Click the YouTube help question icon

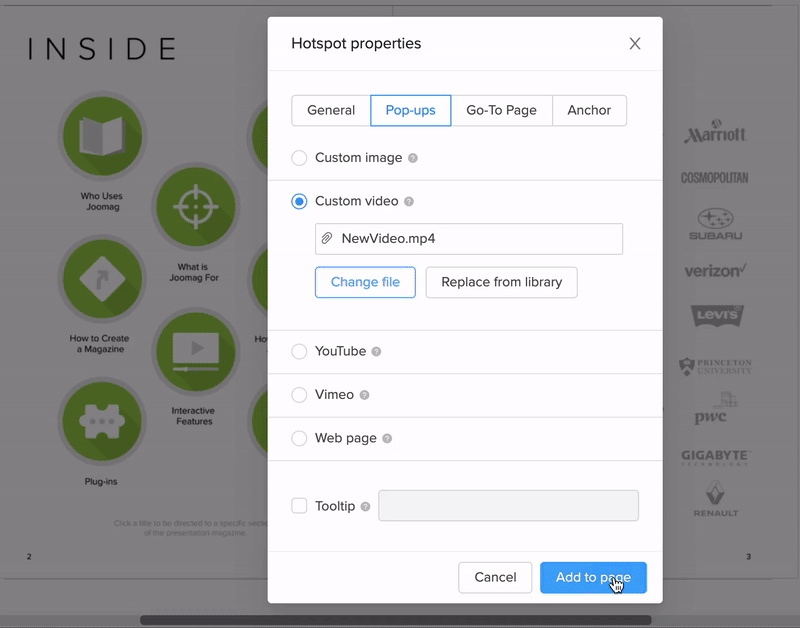(x=377, y=352)
